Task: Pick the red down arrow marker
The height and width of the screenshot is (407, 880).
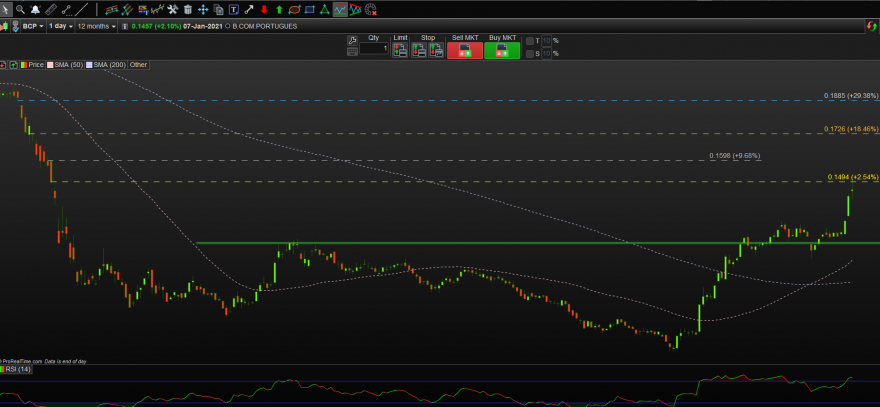Action: click(x=264, y=9)
